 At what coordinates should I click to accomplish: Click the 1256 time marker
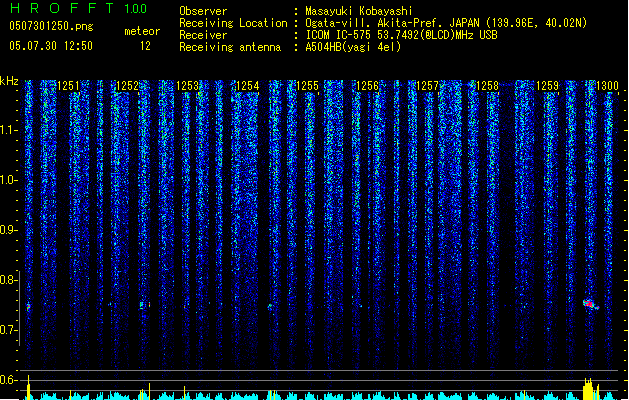(x=367, y=86)
